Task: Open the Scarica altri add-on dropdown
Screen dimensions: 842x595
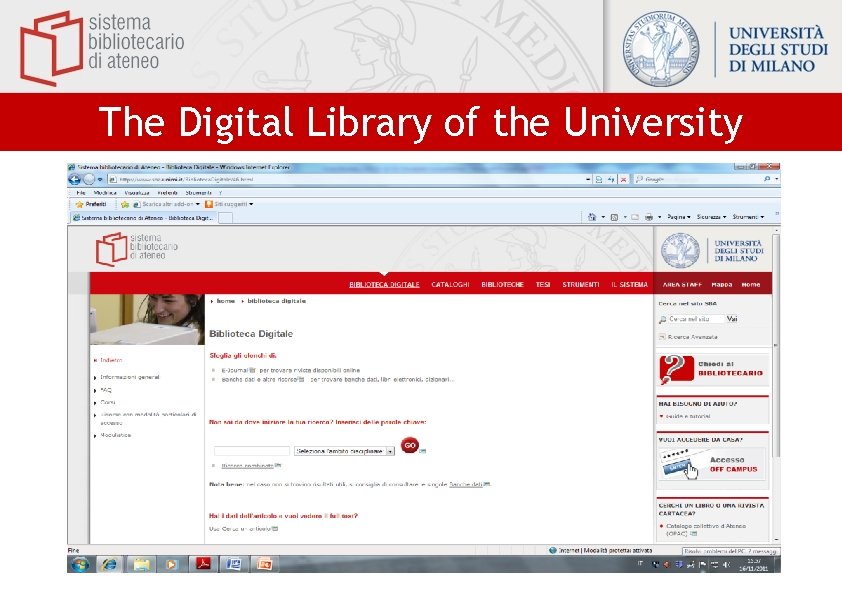Action: tap(166, 205)
